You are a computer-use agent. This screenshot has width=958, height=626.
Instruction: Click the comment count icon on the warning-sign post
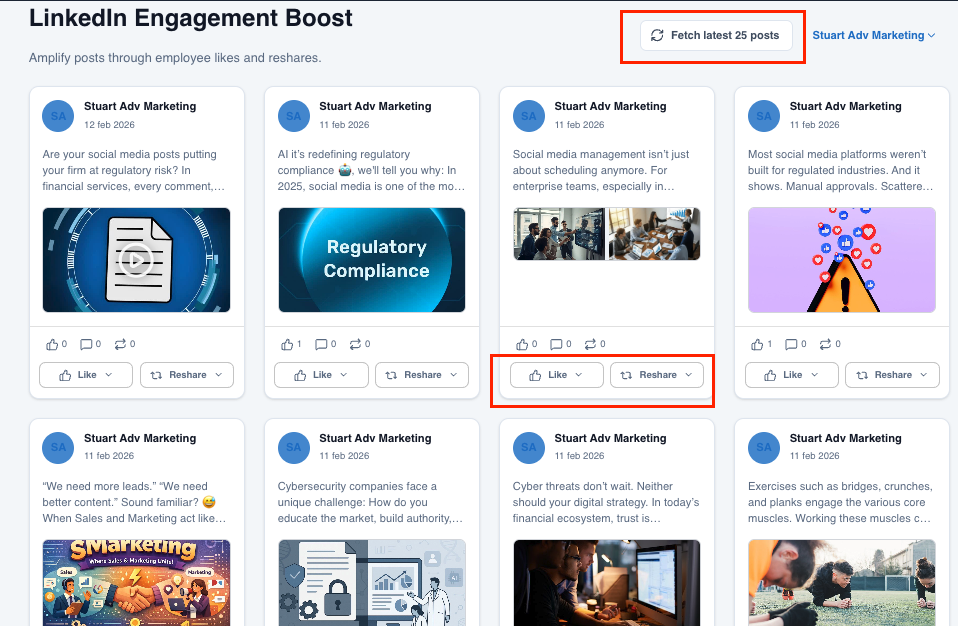coord(790,343)
